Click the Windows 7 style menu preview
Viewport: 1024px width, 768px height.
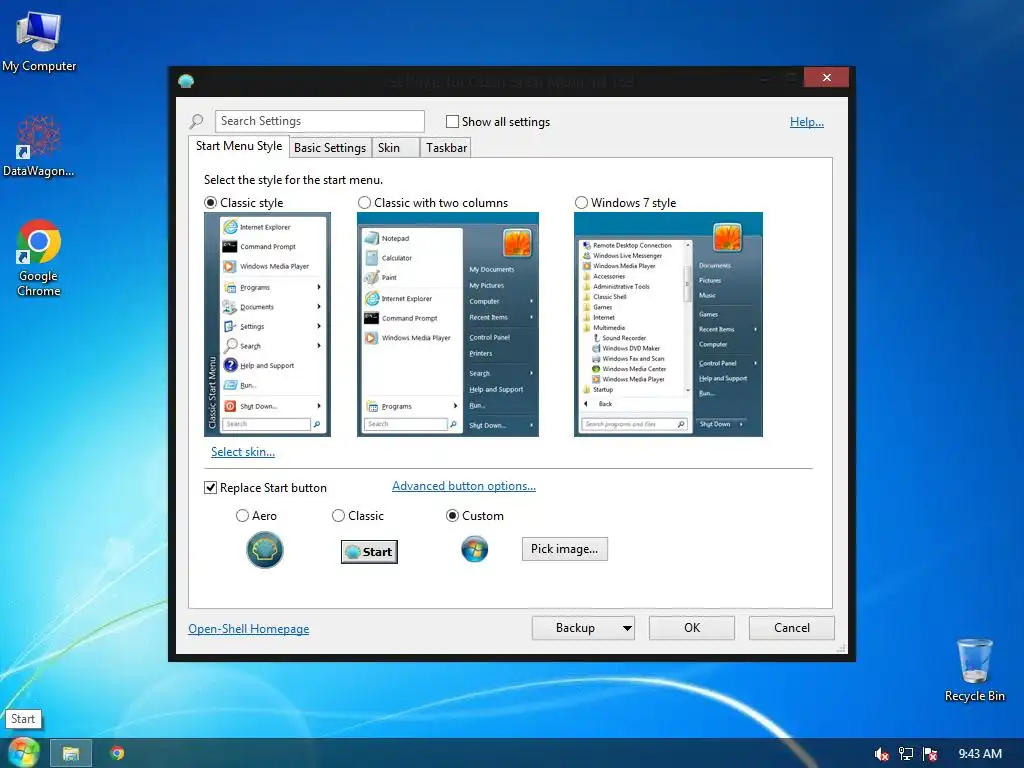click(668, 325)
